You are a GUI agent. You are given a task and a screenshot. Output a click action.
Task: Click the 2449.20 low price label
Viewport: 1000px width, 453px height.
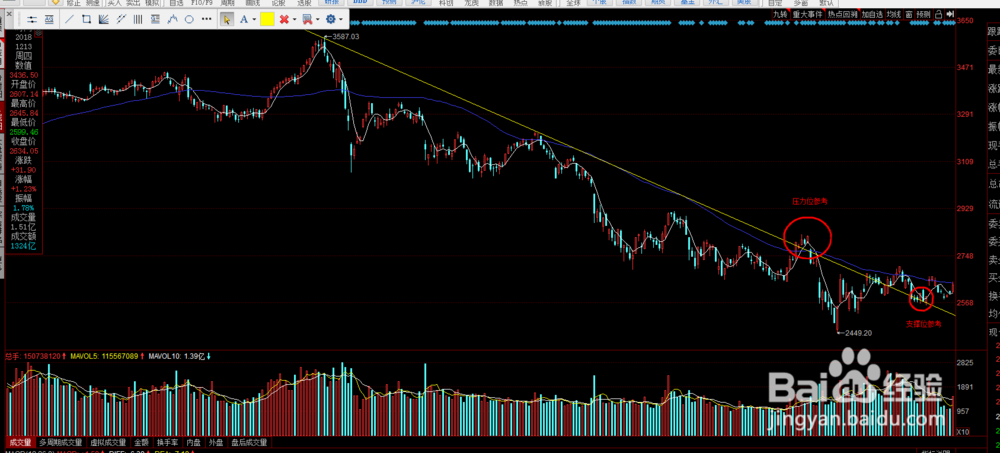(860, 332)
